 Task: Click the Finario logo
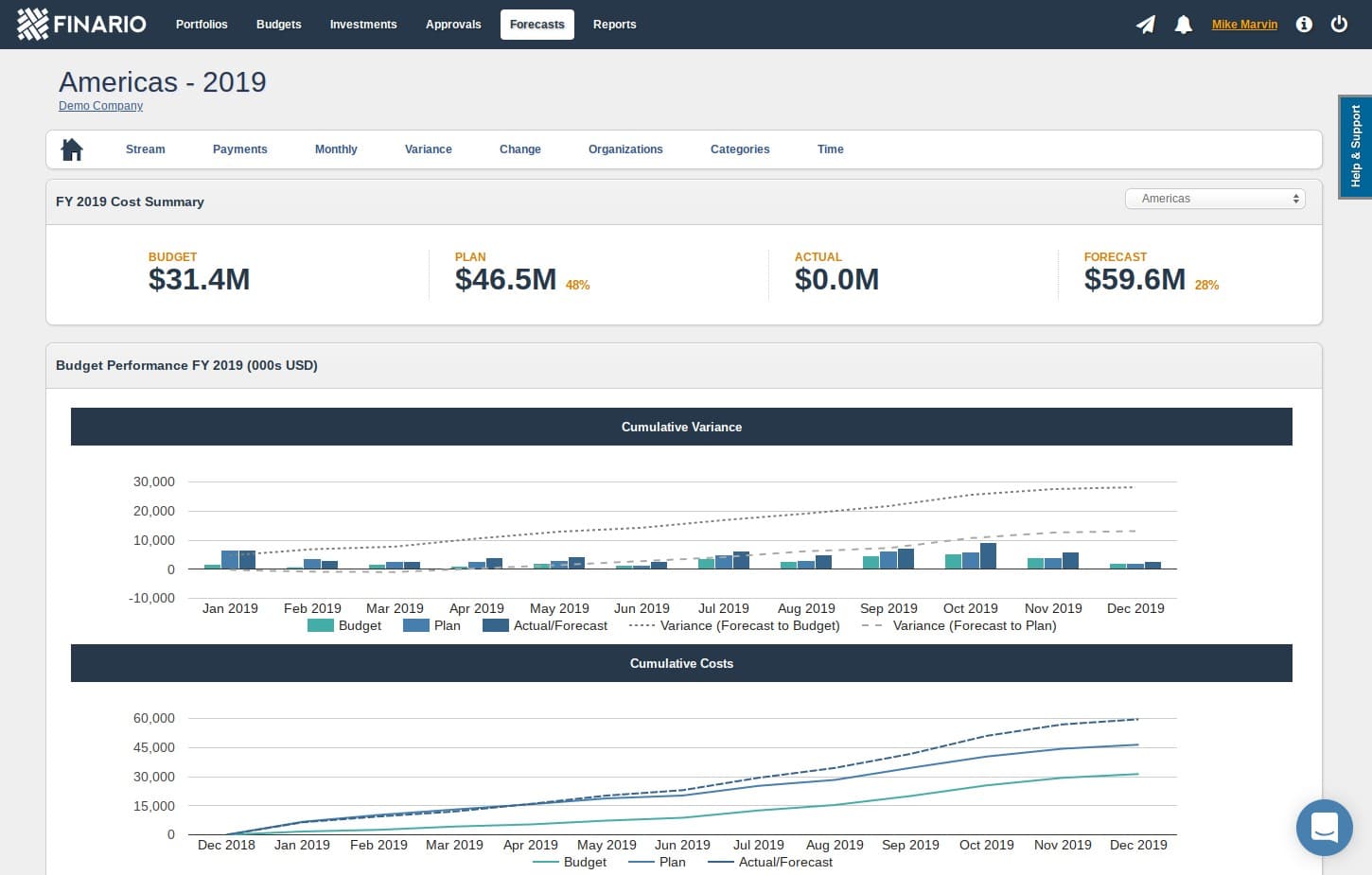[82, 24]
